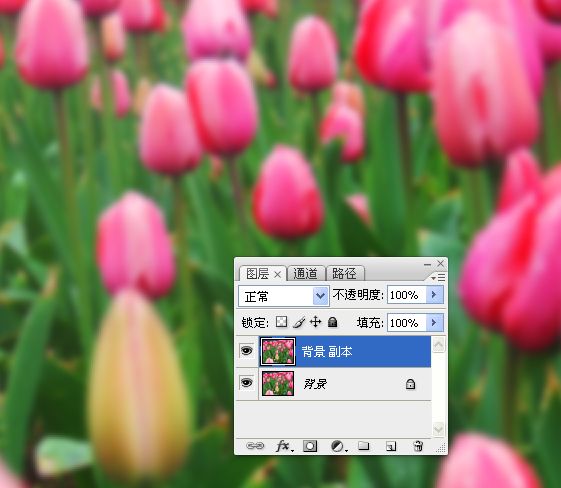Close the layers panel window

tap(441, 264)
